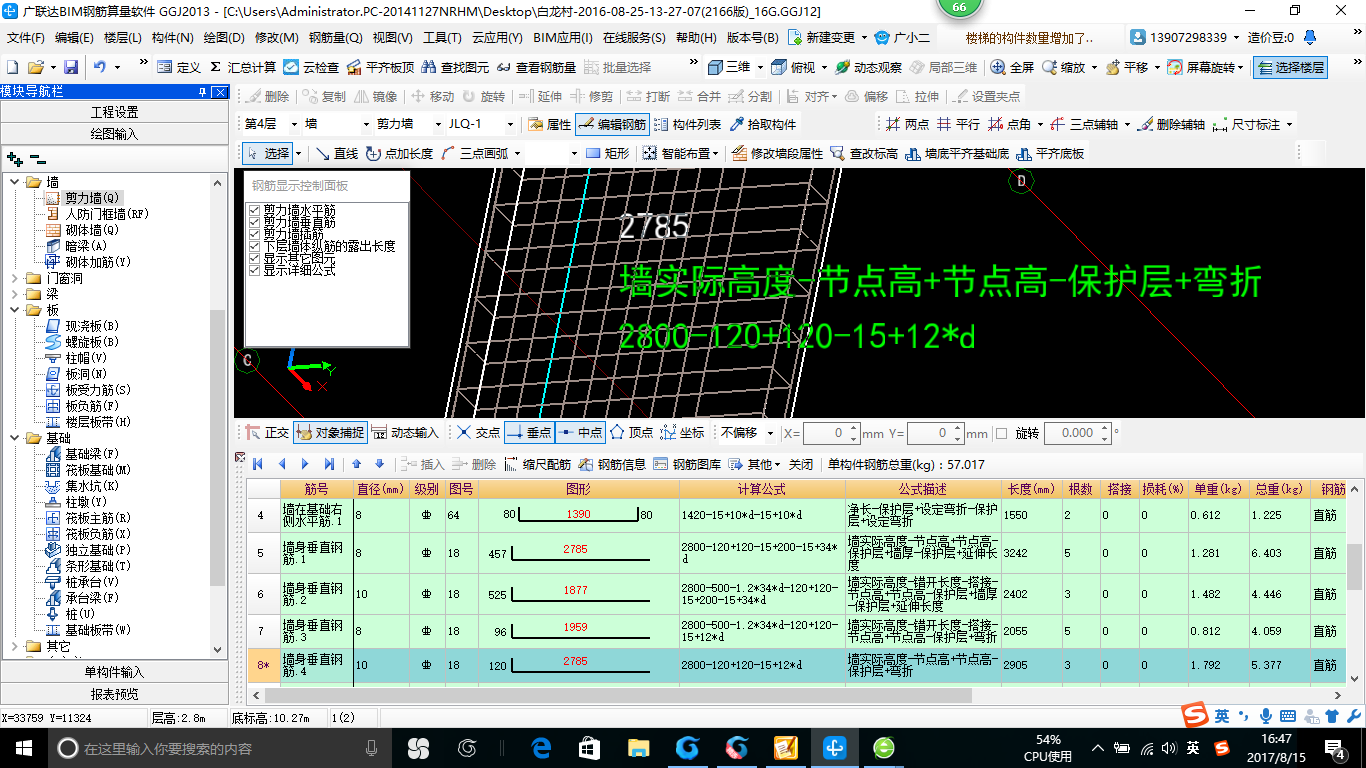Click 平齐板顶 tool
This screenshot has width=1366, height=768.
tap(380, 67)
